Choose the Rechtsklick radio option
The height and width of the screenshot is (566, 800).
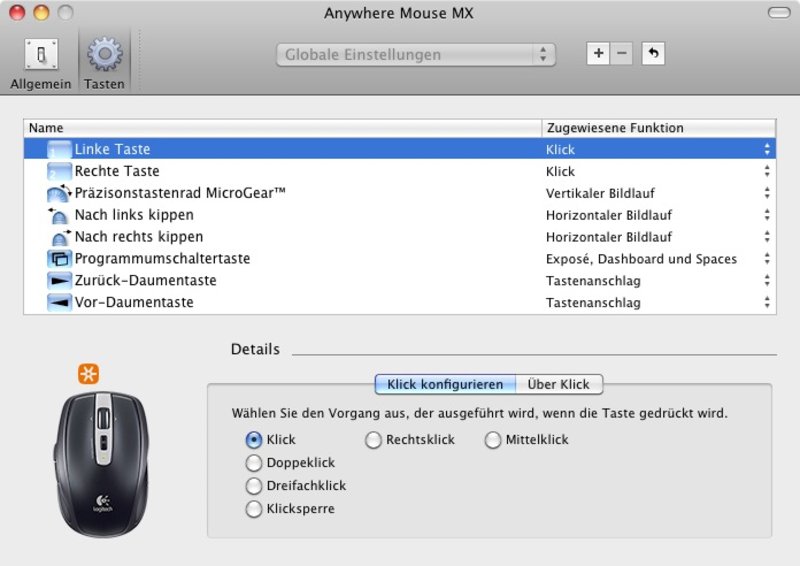373,440
